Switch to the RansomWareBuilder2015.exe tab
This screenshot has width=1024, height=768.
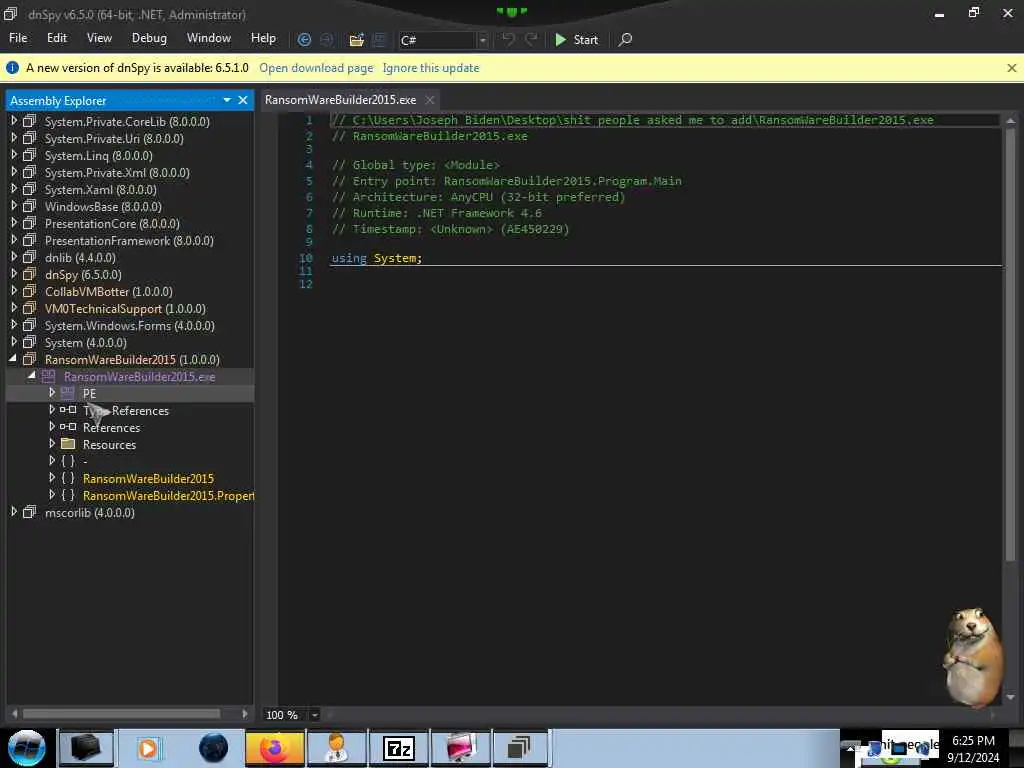pos(340,100)
